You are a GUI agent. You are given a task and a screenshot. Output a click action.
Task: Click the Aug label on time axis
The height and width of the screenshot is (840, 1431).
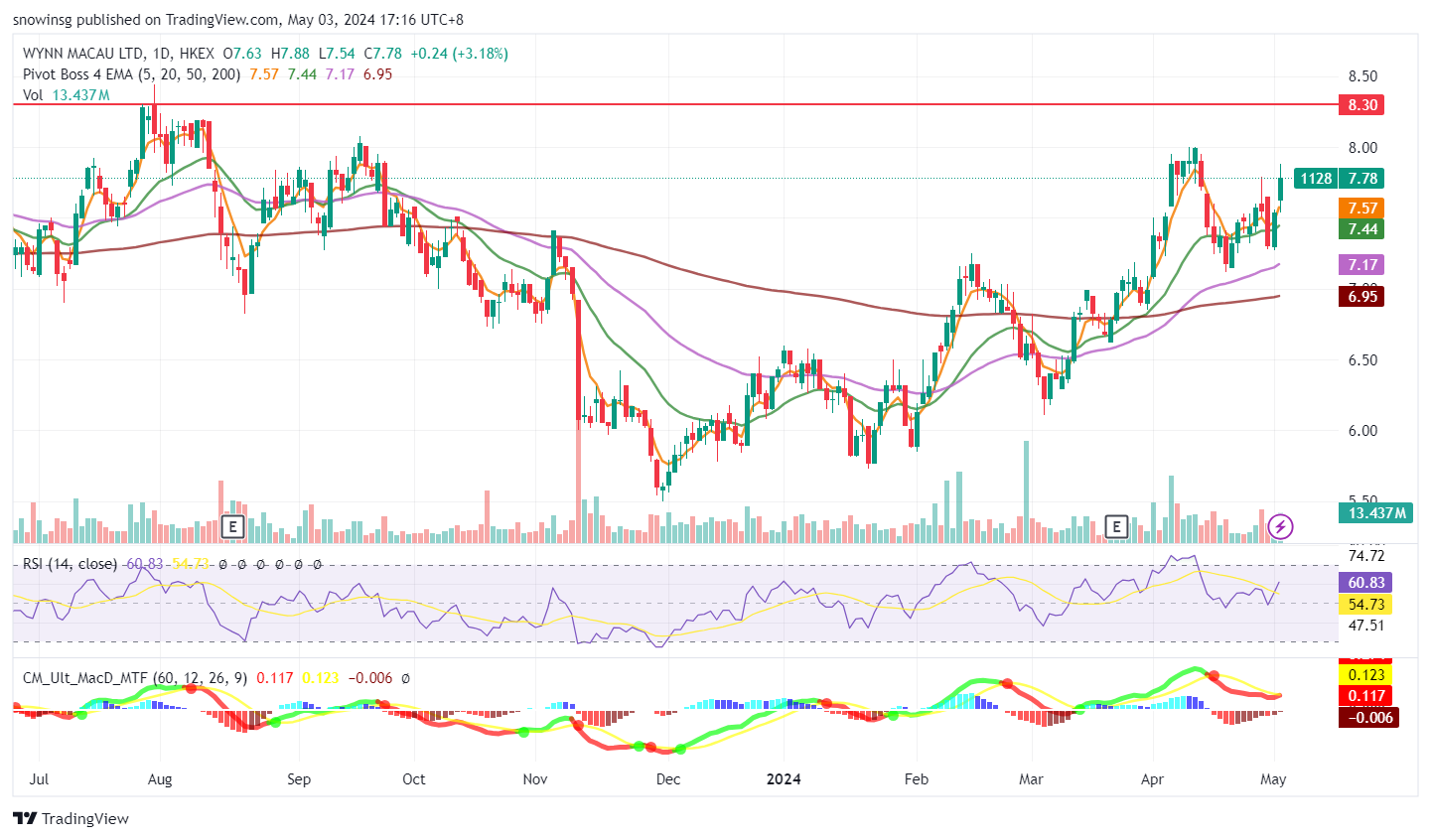pyautogui.click(x=160, y=779)
